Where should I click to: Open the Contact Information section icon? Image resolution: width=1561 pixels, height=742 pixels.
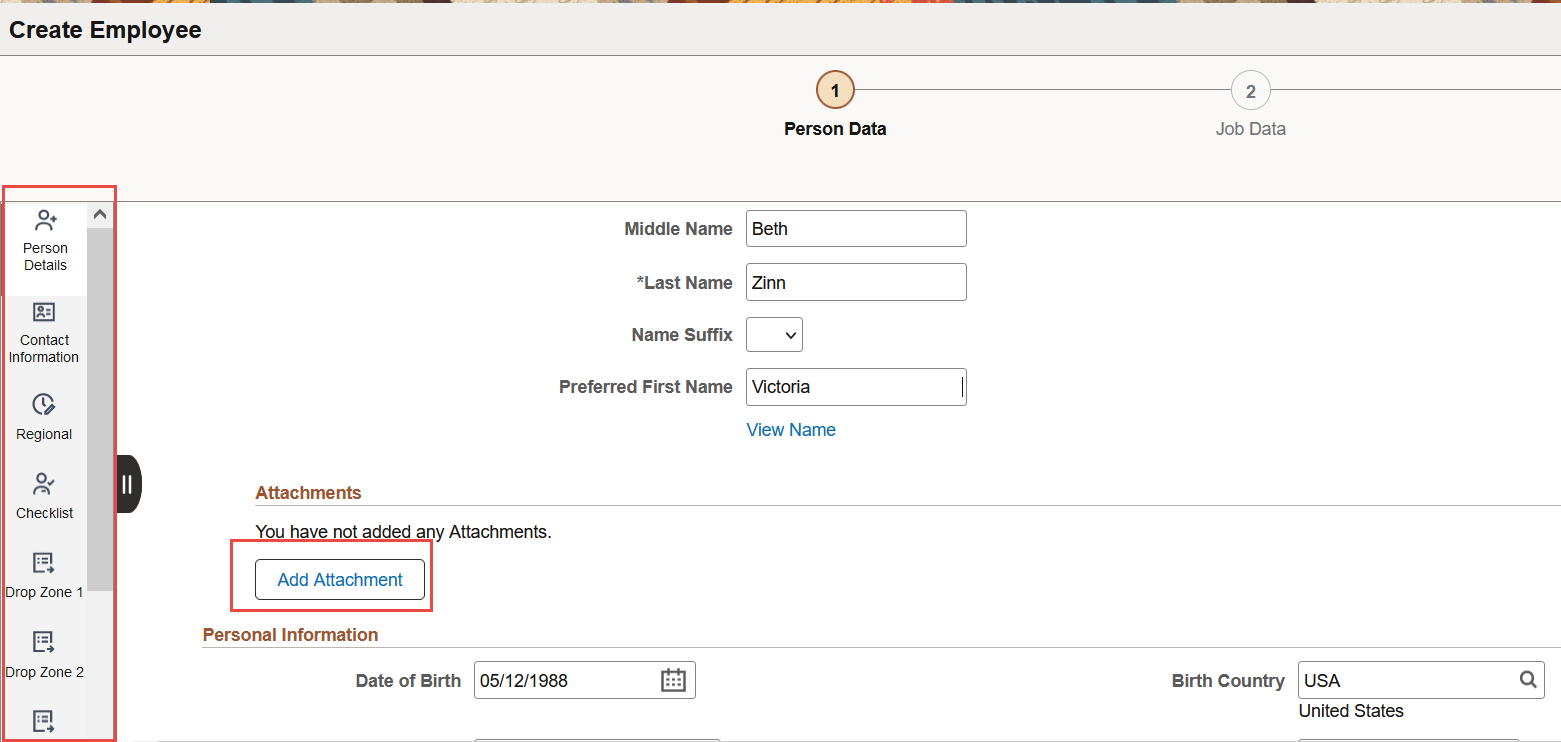tap(44, 312)
